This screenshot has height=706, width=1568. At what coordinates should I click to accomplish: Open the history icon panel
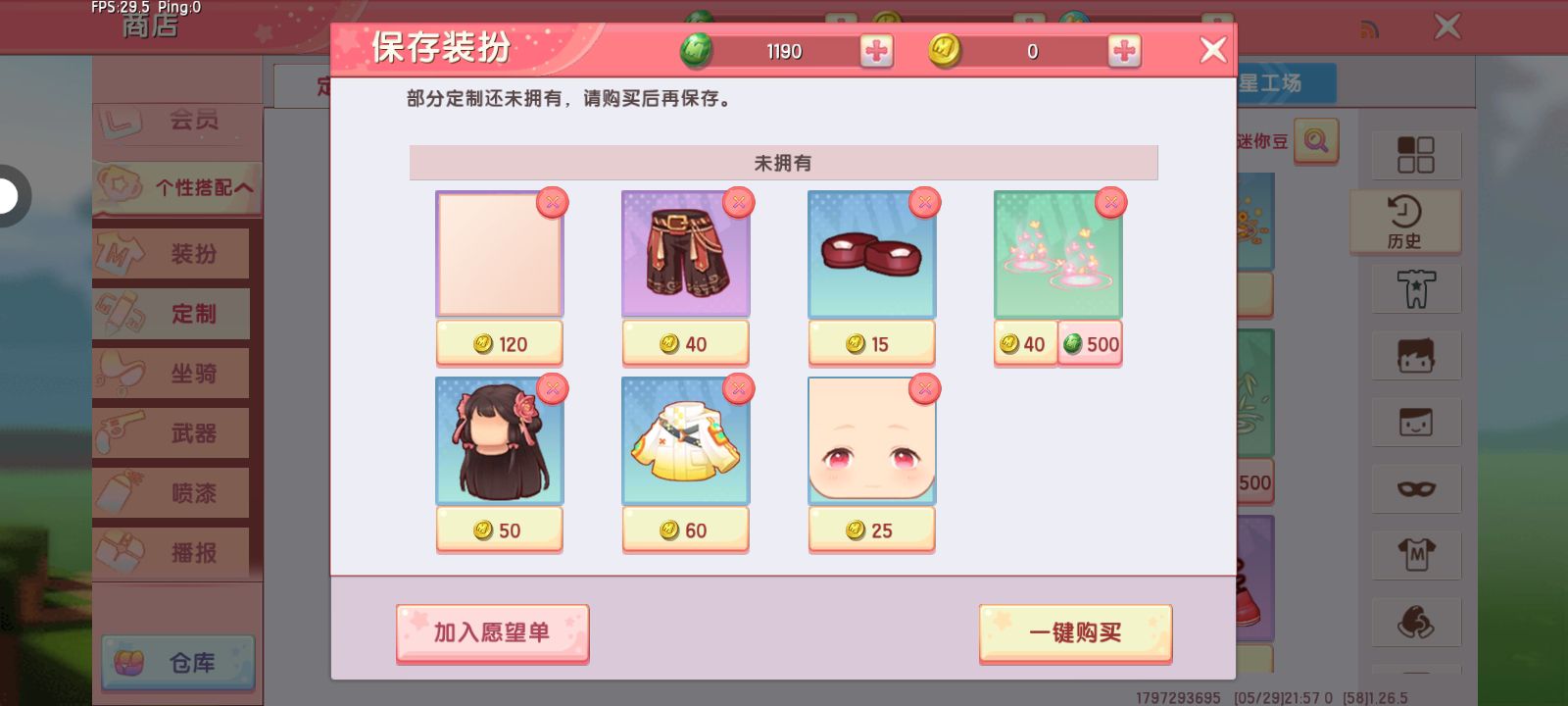[1404, 223]
